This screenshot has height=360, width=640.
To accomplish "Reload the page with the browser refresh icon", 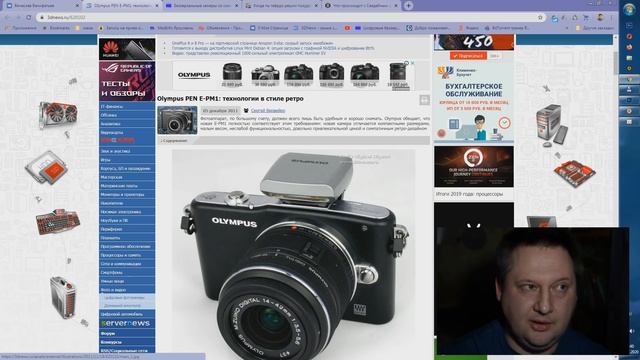I will point(29,17).
